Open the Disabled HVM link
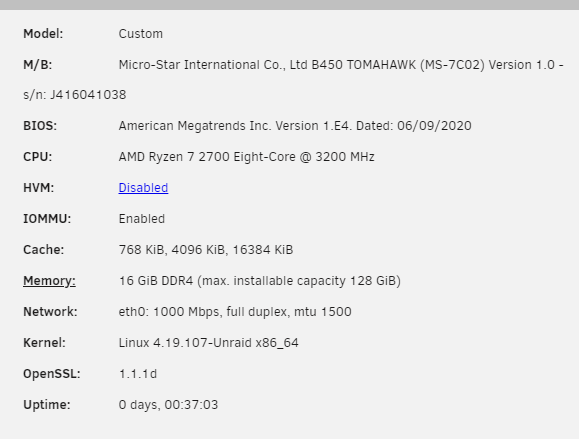Viewport: 579px width, 439px height. pos(143,188)
